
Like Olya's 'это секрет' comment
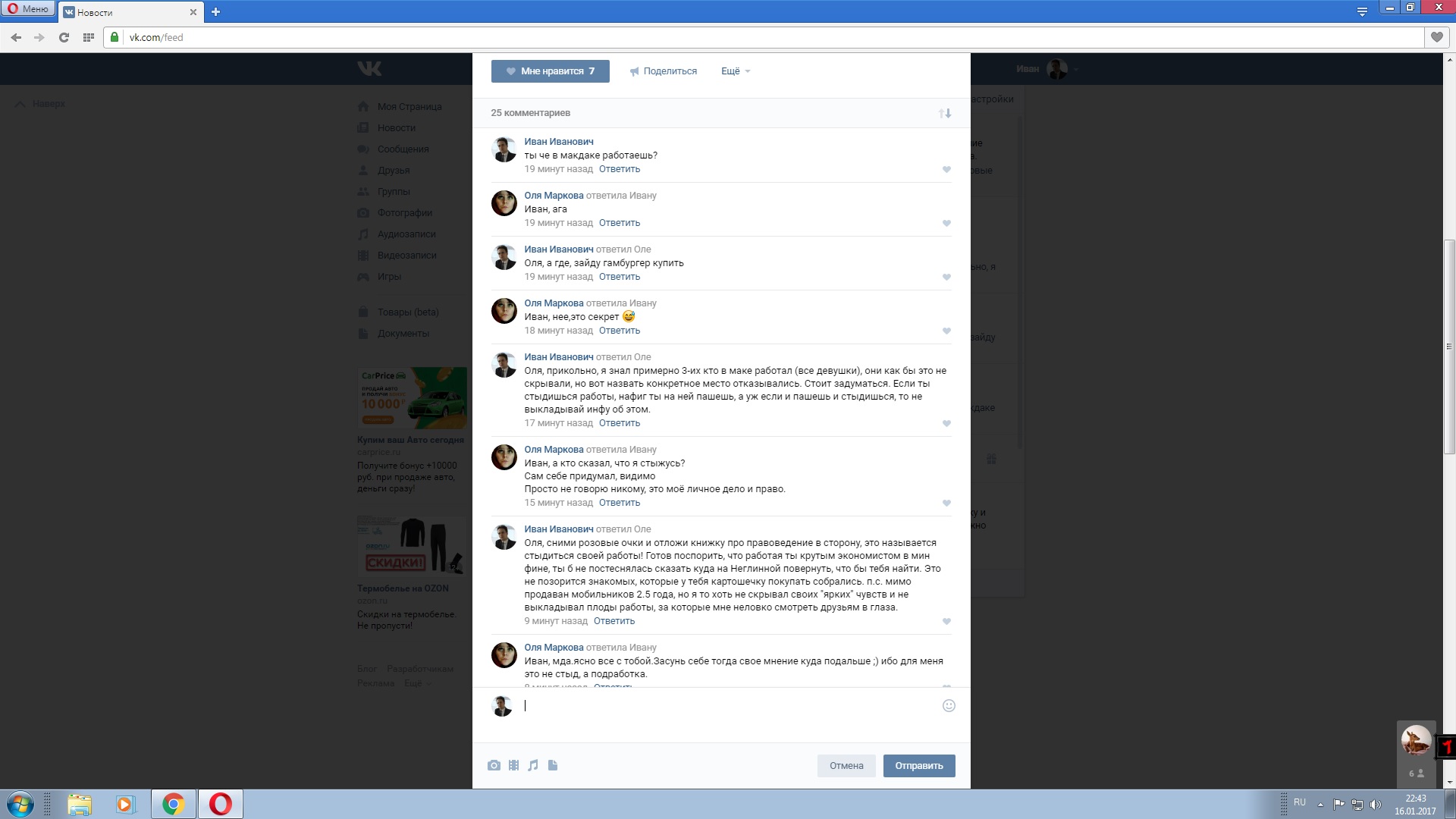pyautogui.click(x=946, y=331)
